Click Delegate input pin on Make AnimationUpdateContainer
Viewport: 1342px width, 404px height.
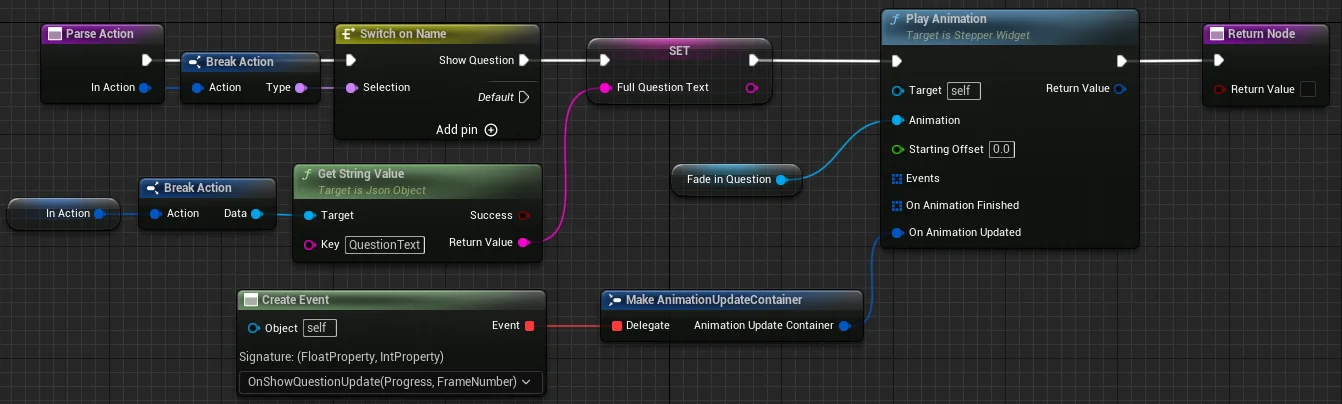pos(617,325)
